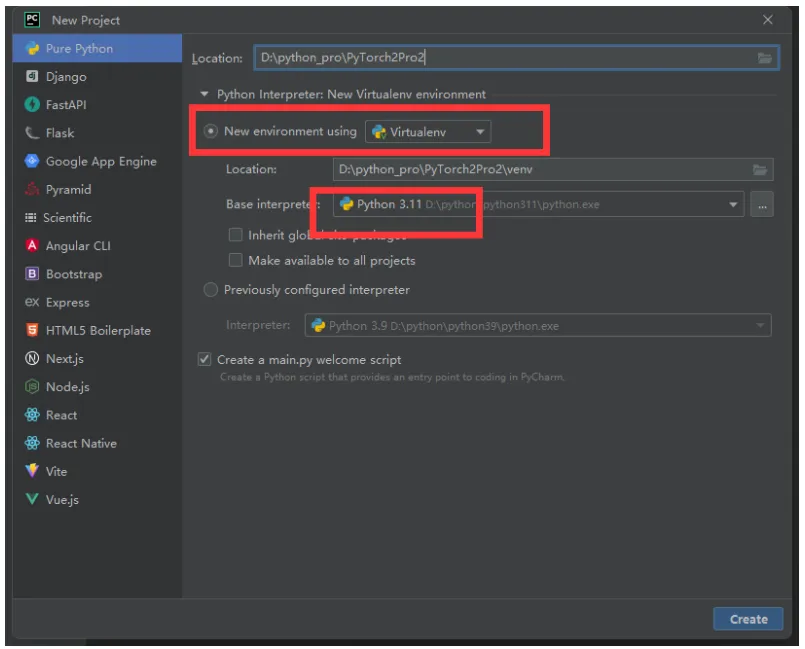Screen dimensions: 805x649
Task: Select the Google App Engine icon
Action: tap(32, 161)
